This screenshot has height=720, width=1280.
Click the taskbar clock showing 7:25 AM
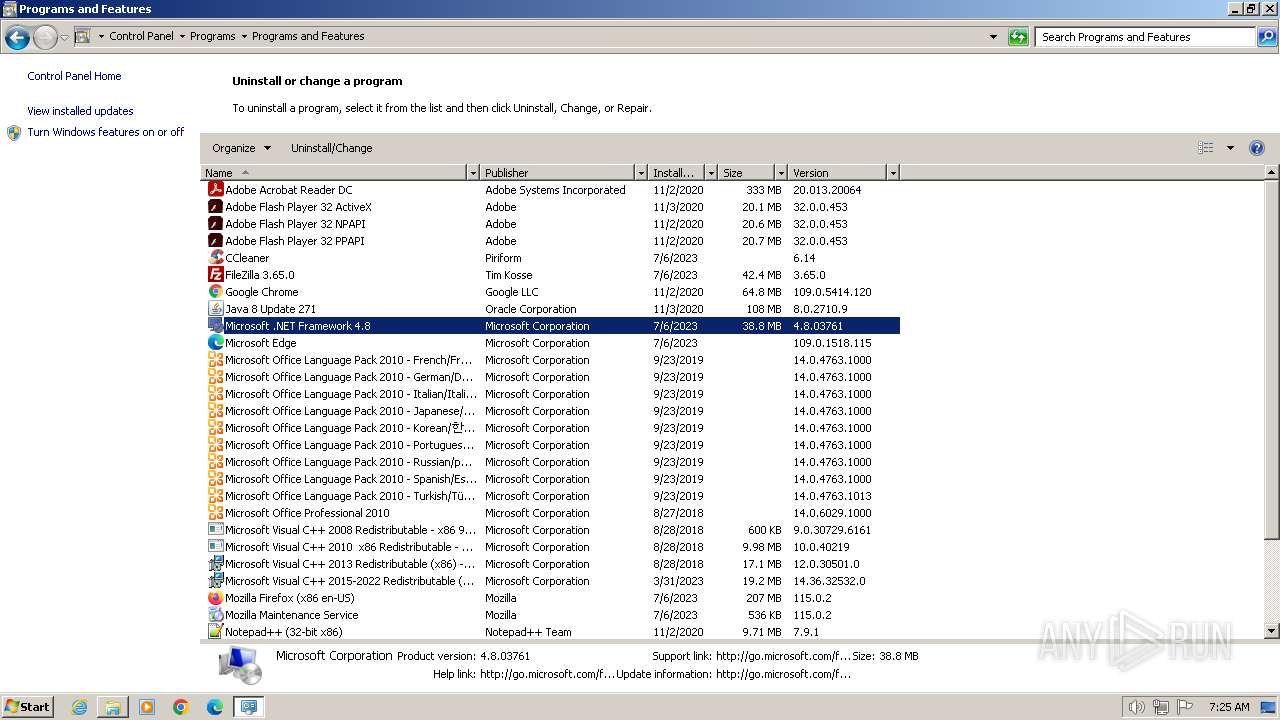(x=1228, y=707)
